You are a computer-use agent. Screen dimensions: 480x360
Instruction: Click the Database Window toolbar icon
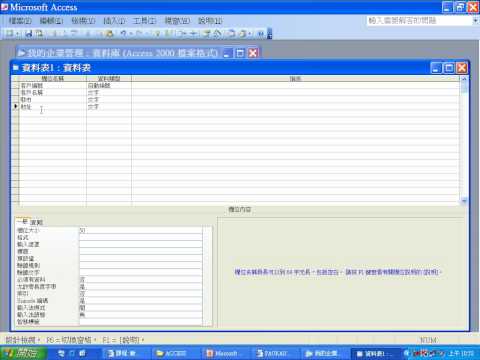[x=231, y=33]
